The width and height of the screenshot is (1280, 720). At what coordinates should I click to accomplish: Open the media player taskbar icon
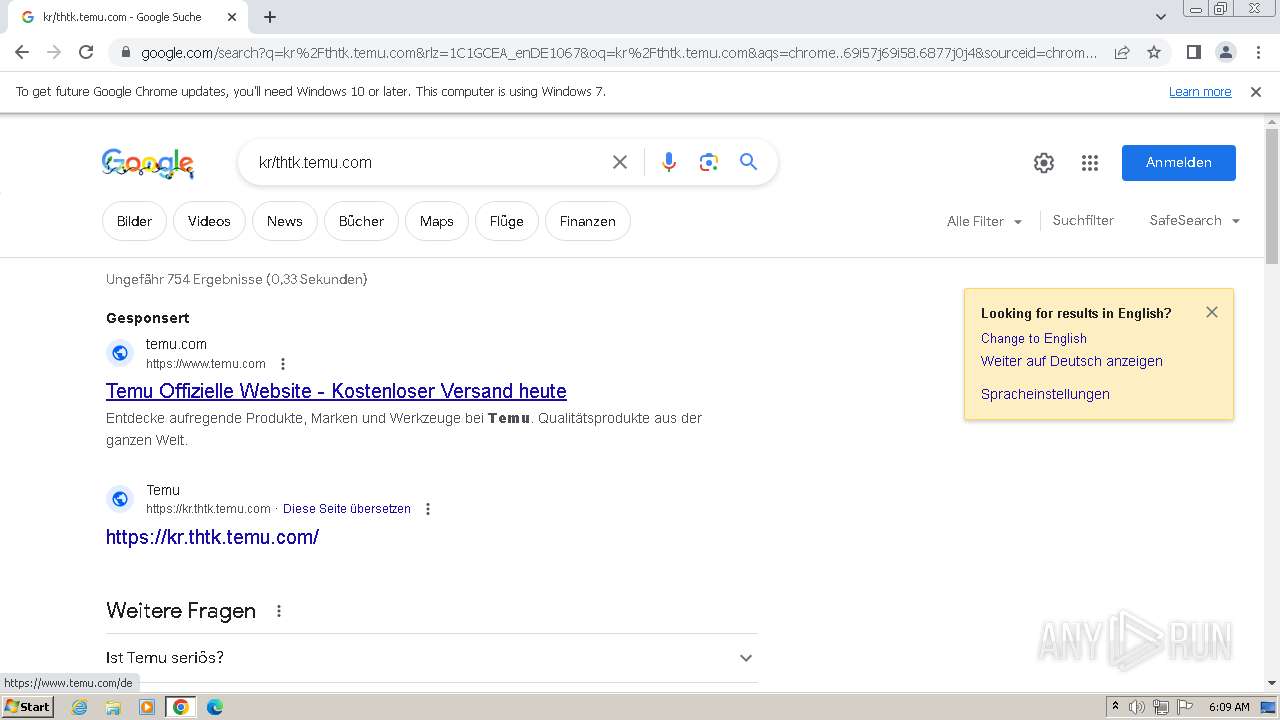click(147, 707)
